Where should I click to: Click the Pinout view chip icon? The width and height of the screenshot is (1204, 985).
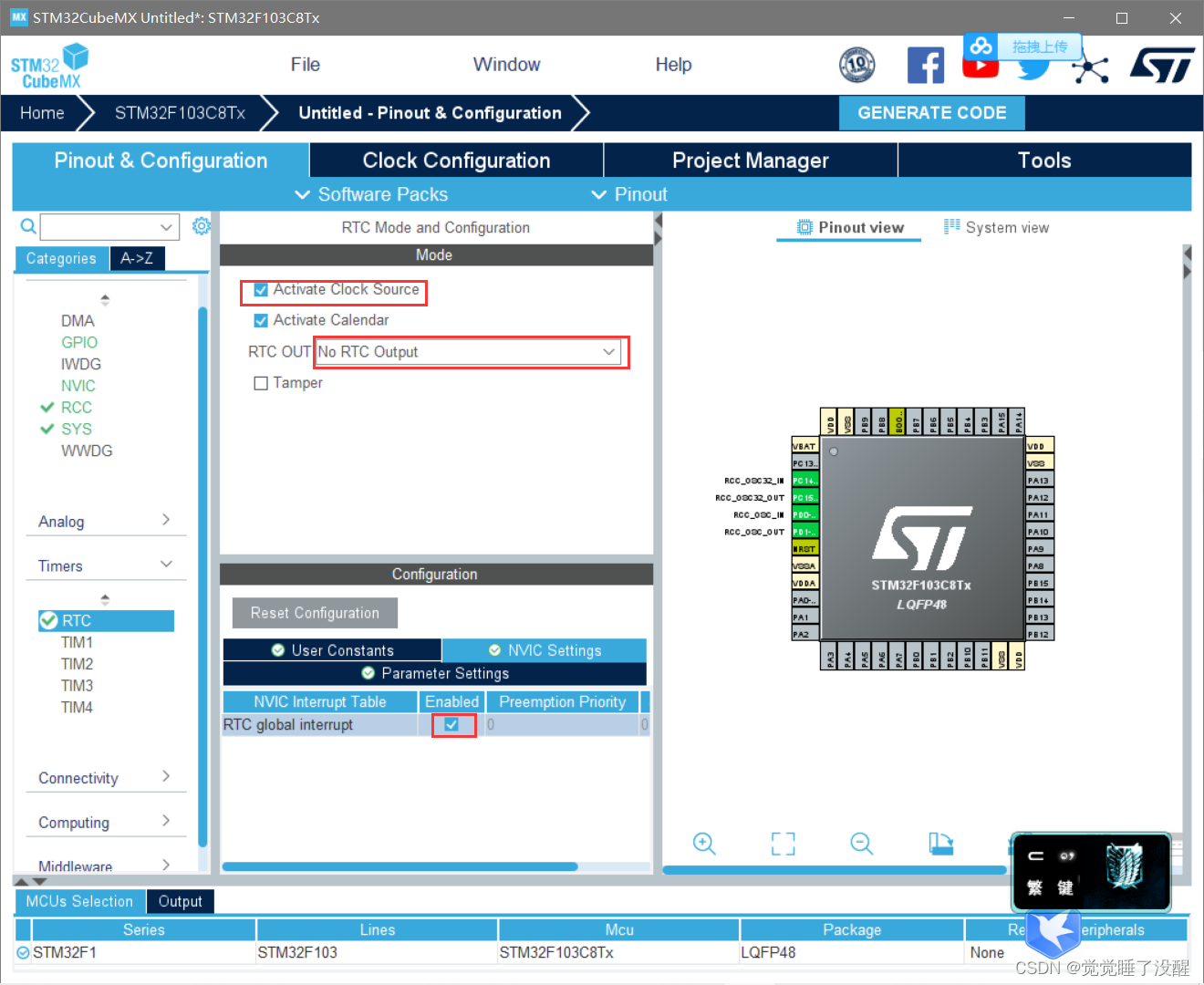[x=804, y=227]
